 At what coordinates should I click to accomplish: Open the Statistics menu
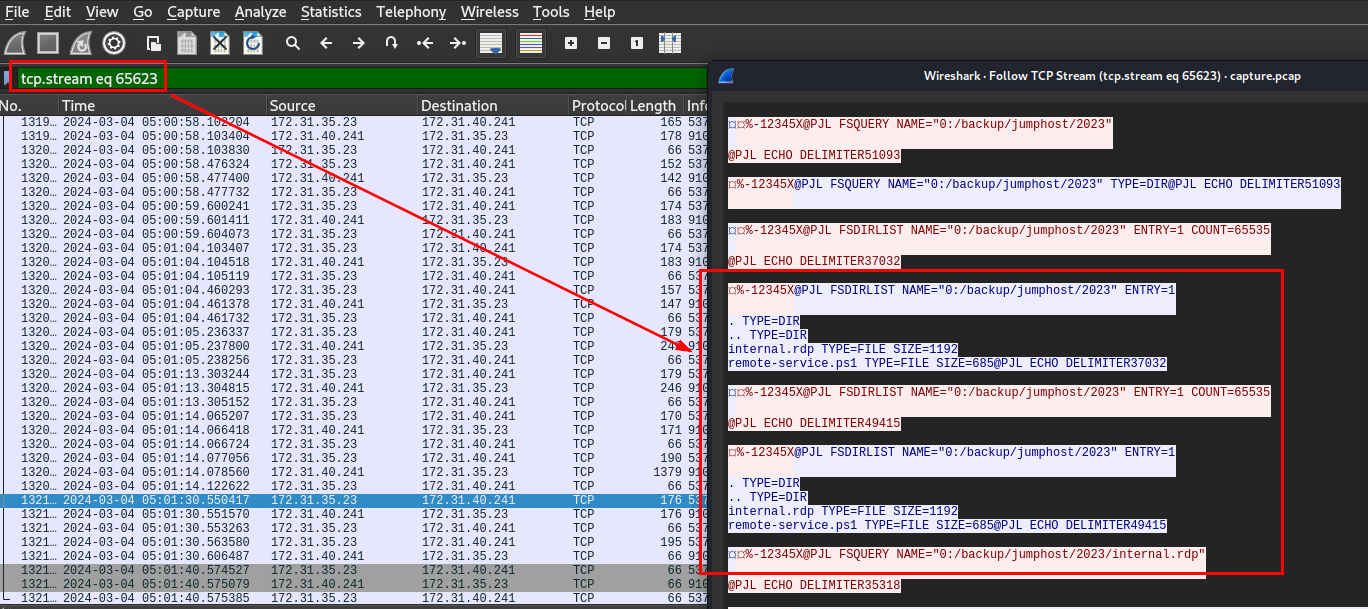[x=331, y=12]
